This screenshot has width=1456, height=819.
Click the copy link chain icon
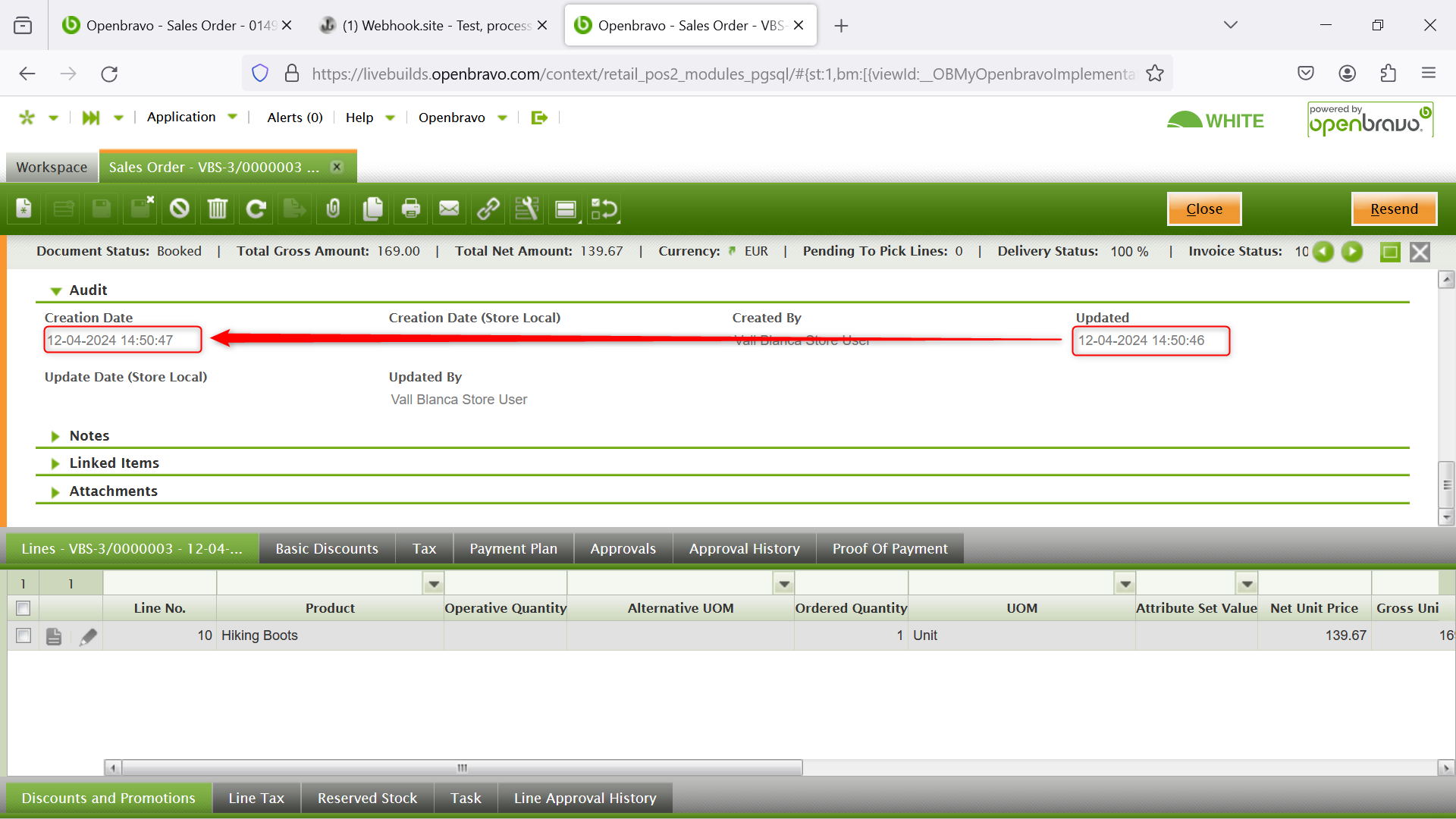[488, 209]
